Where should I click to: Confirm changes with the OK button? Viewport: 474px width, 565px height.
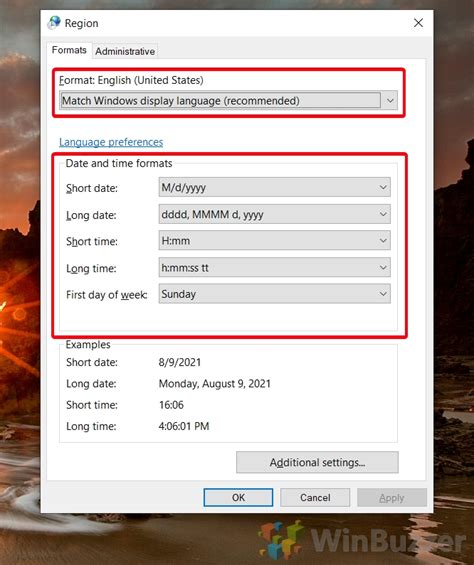click(238, 498)
